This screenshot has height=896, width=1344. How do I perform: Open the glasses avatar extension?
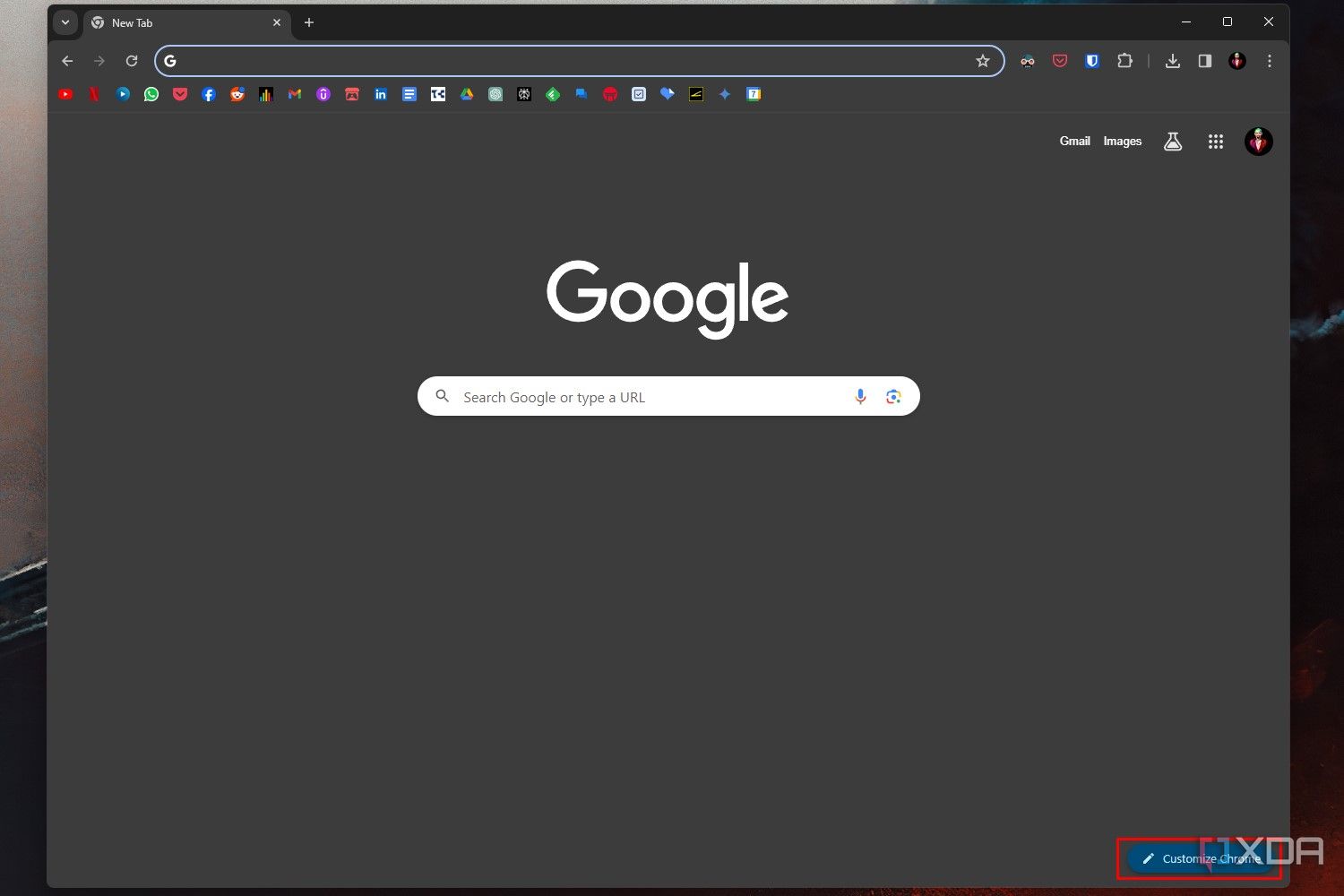[x=1028, y=61]
